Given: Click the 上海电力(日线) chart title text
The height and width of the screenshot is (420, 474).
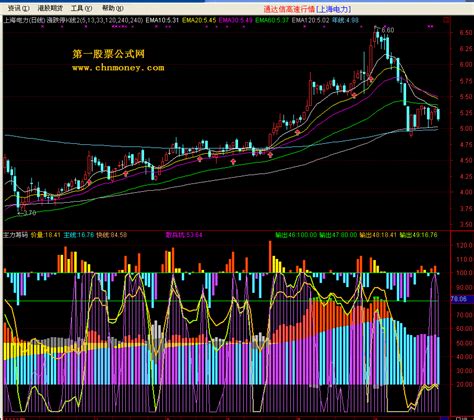Looking at the screenshot, I should pos(24,20).
